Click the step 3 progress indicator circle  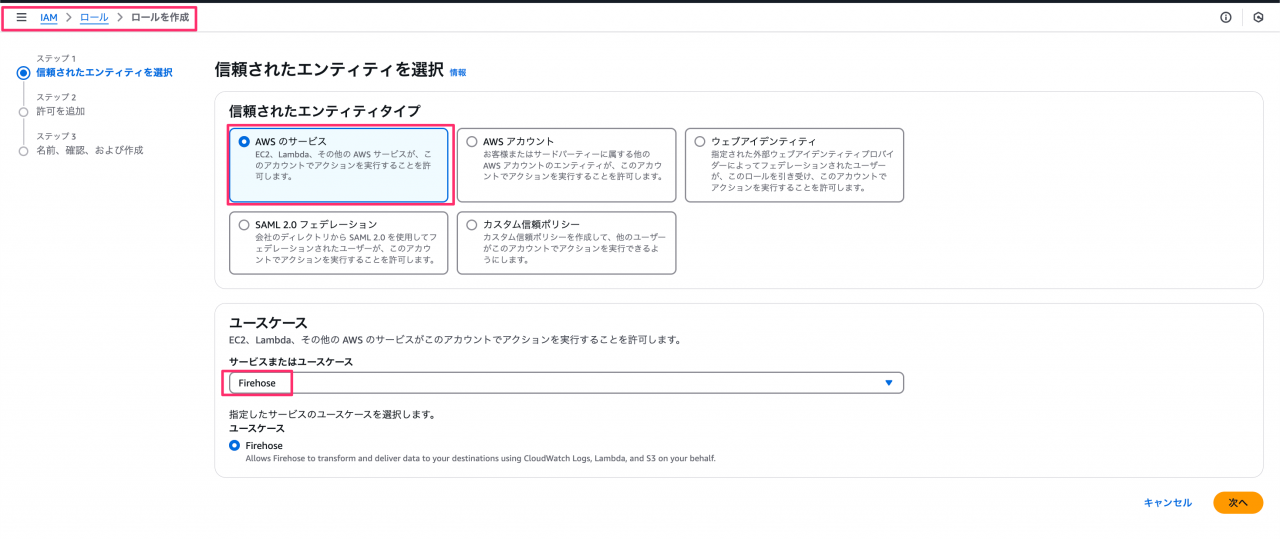[x=23, y=150]
